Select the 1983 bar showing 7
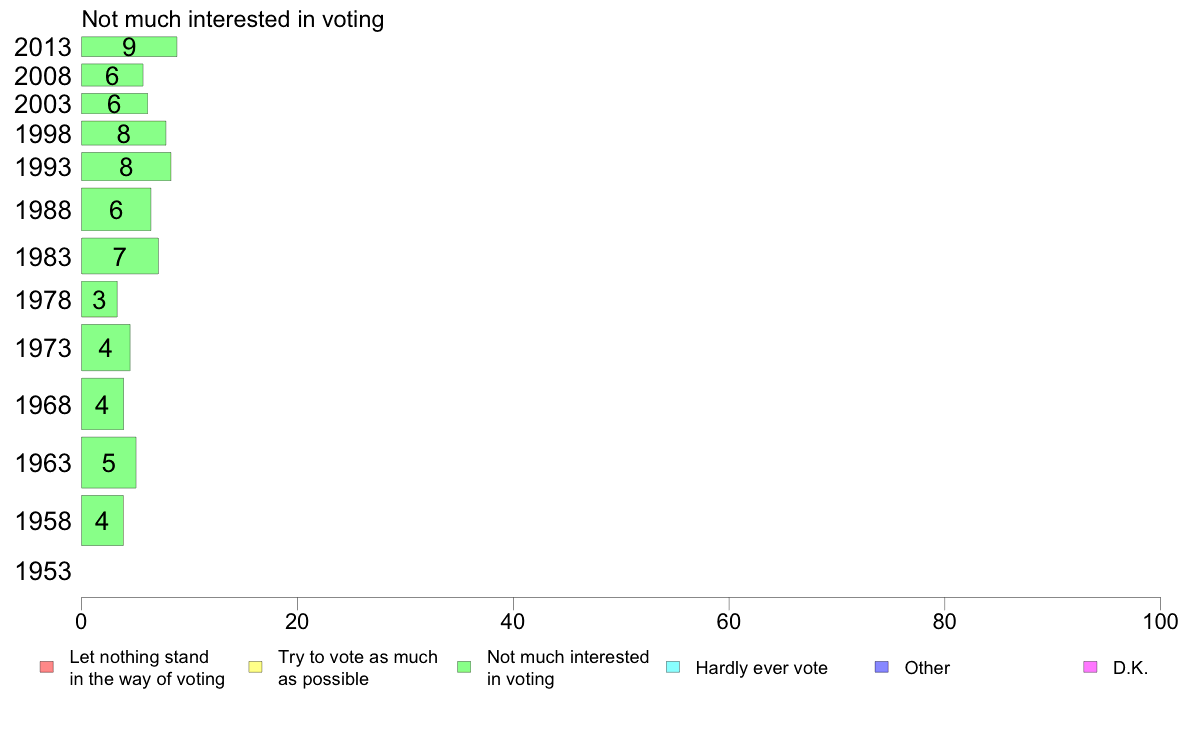 [x=120, y=256]
